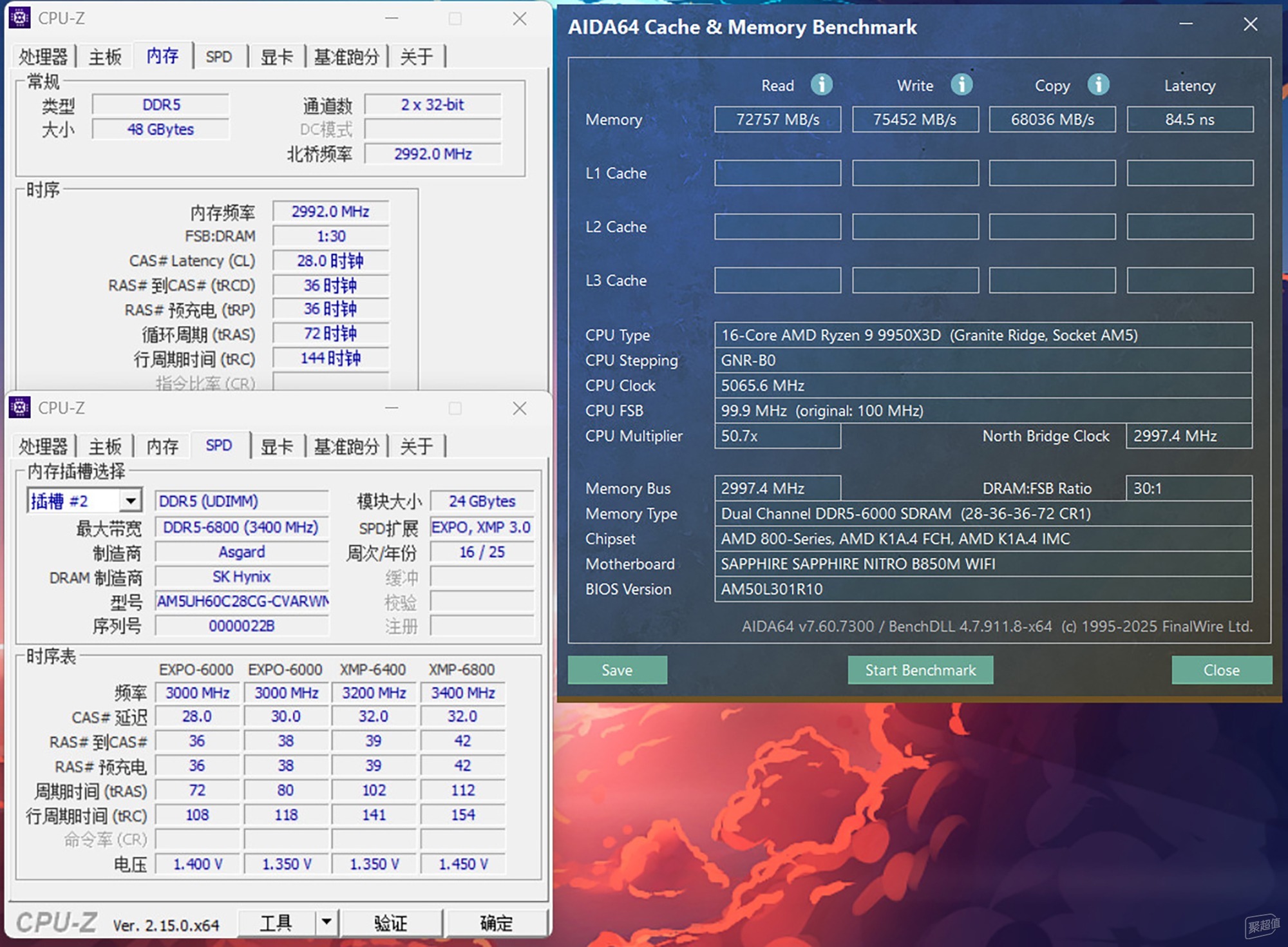This screenshot has width=1288, height=947.
Task: Click the 确定 button in CPU-Z
Action: click(497, 923)
